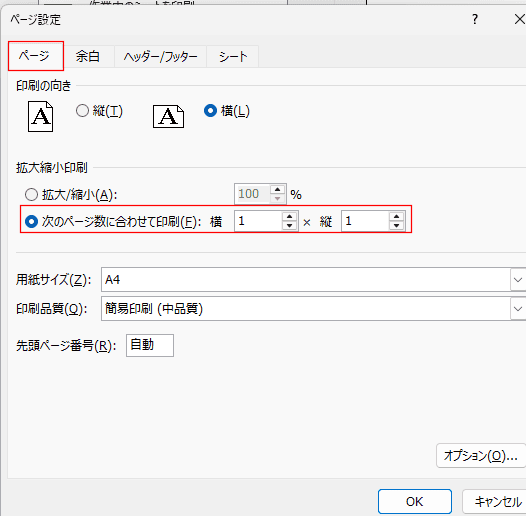Decrease the 縦 pages tall spinner
The height and width of the screenshot is (516, 526).
click(396, 226)
